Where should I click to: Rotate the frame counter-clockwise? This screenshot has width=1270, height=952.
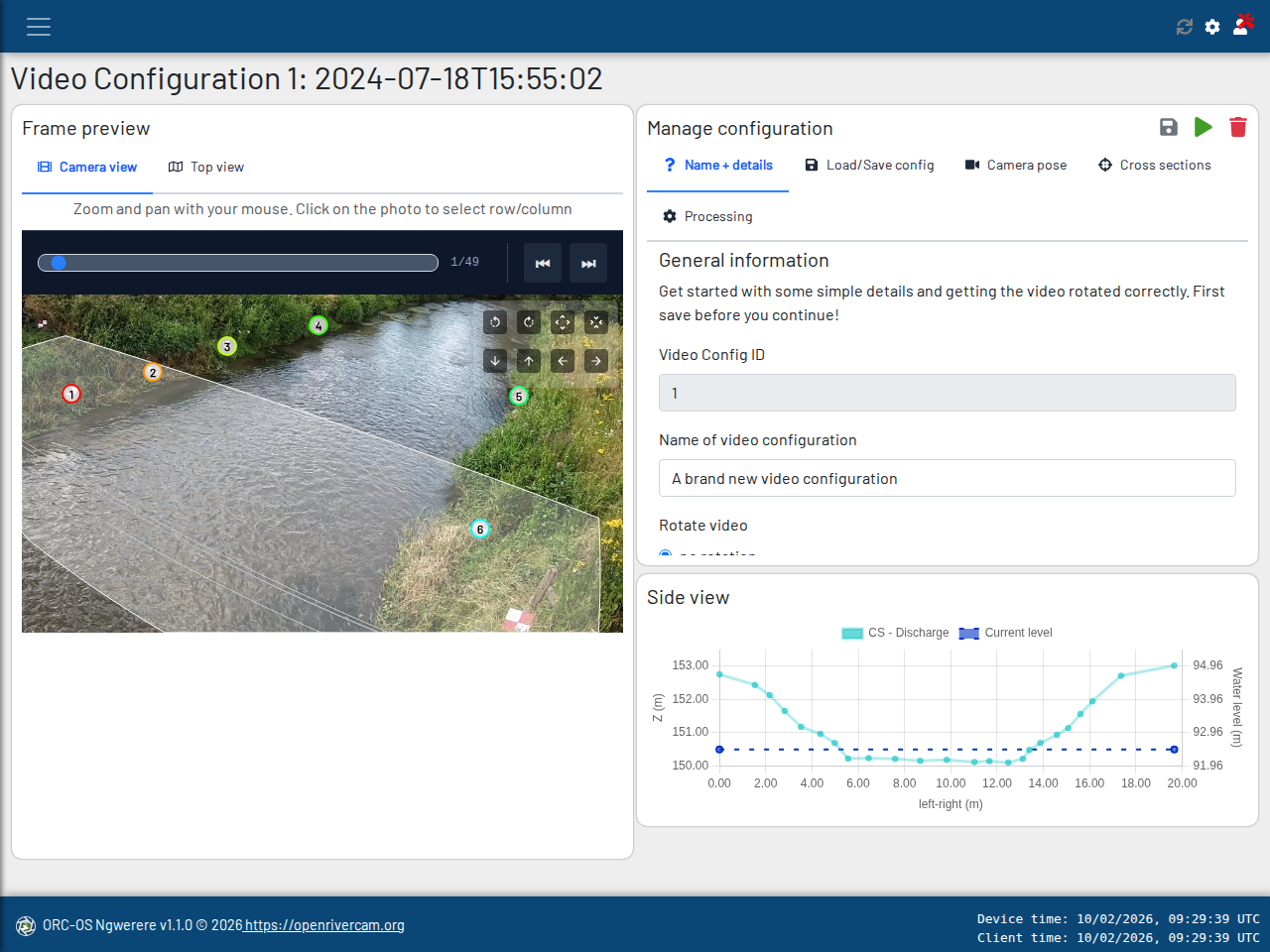495,321
